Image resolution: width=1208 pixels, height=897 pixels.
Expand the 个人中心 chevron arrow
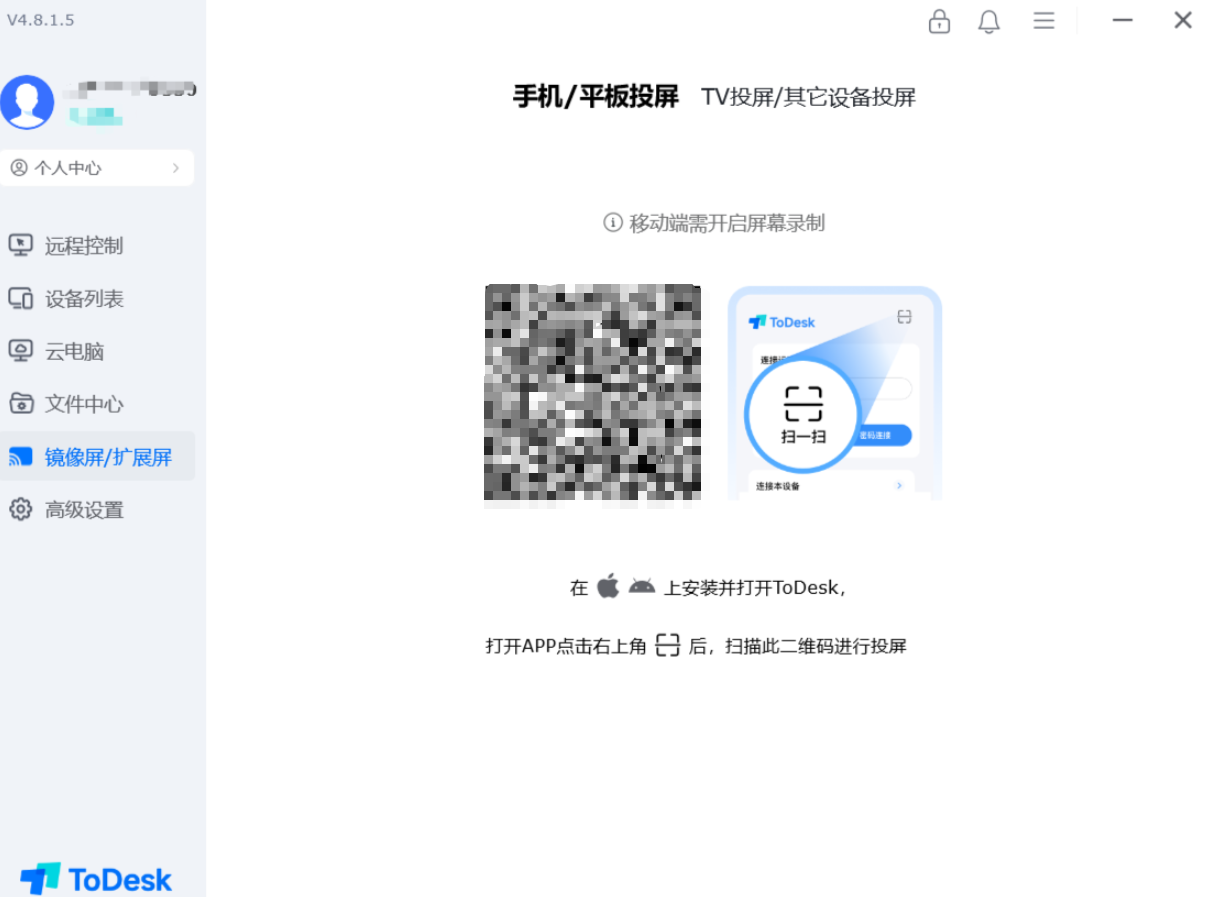176,168
